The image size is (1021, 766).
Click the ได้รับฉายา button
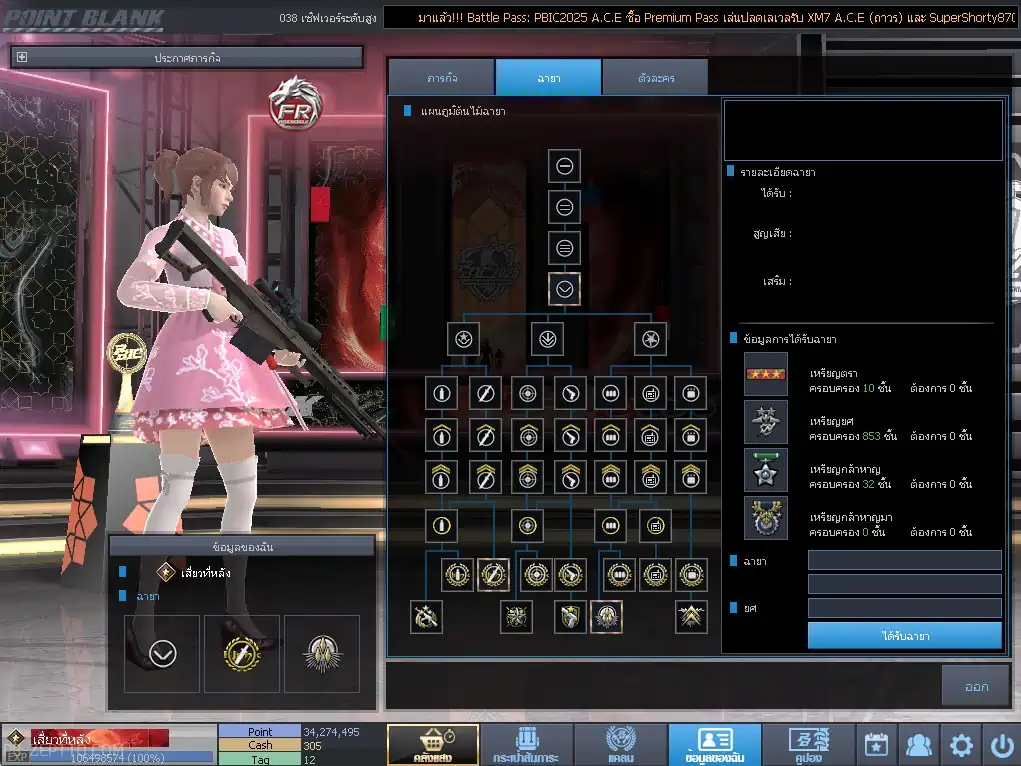click(904, 636)
